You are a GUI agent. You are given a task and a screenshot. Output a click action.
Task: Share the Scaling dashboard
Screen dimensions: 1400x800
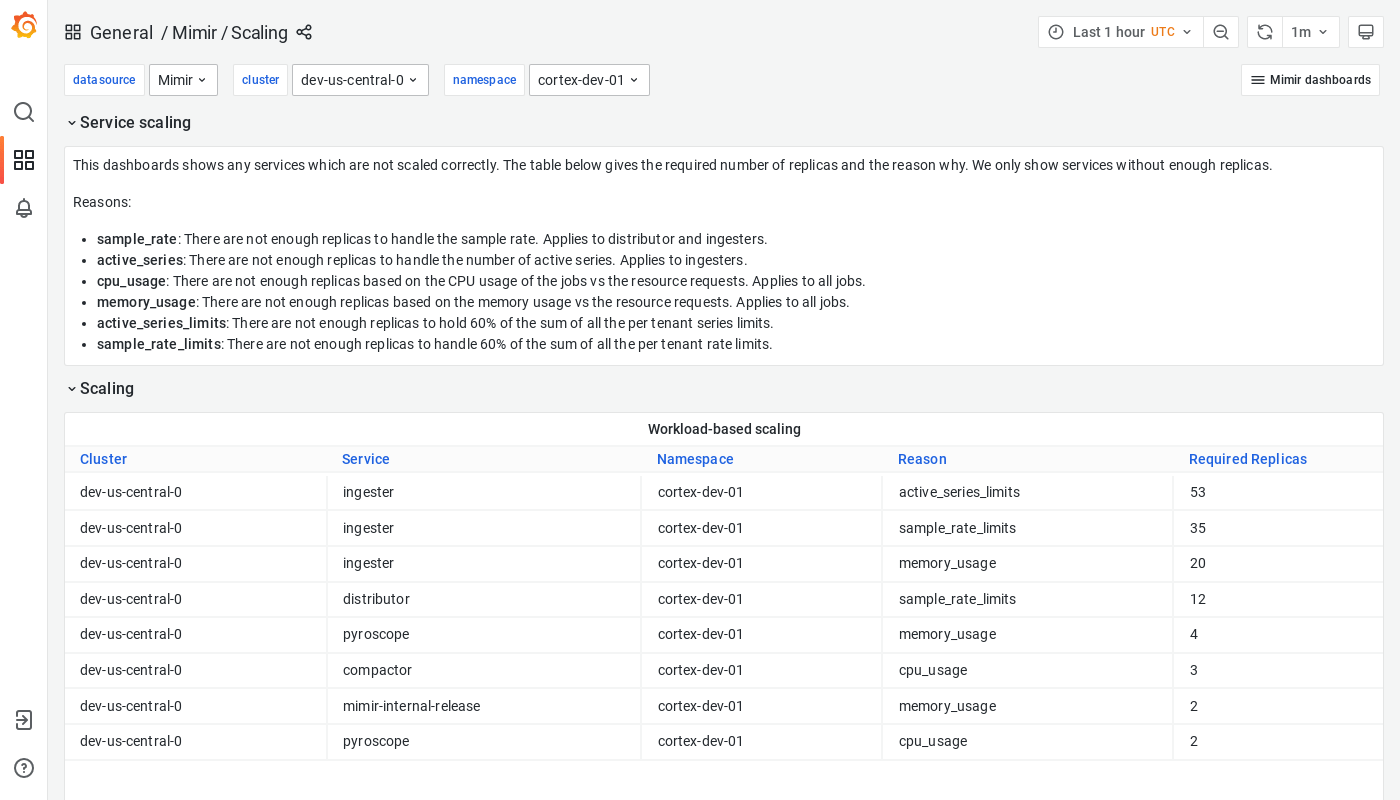coord(304,32)
